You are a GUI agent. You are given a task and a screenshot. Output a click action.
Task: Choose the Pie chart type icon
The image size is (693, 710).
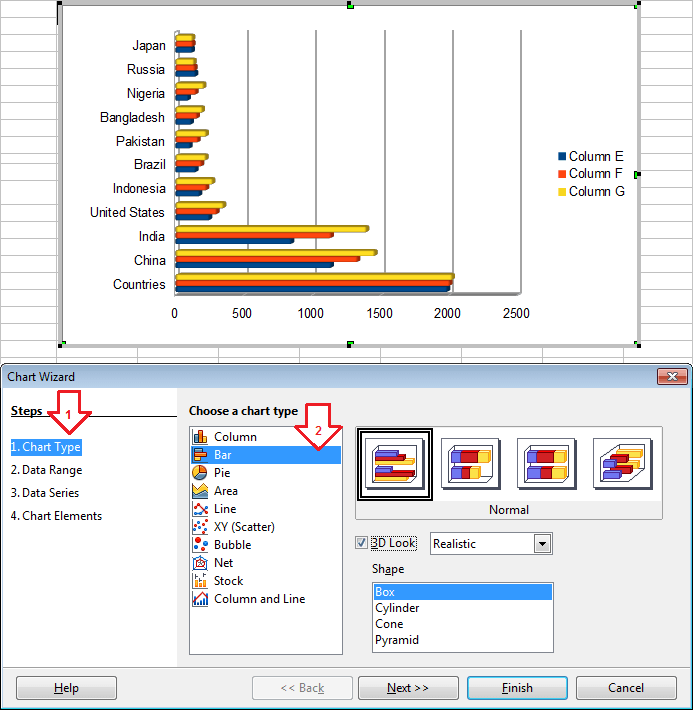(x=200, y=473)
